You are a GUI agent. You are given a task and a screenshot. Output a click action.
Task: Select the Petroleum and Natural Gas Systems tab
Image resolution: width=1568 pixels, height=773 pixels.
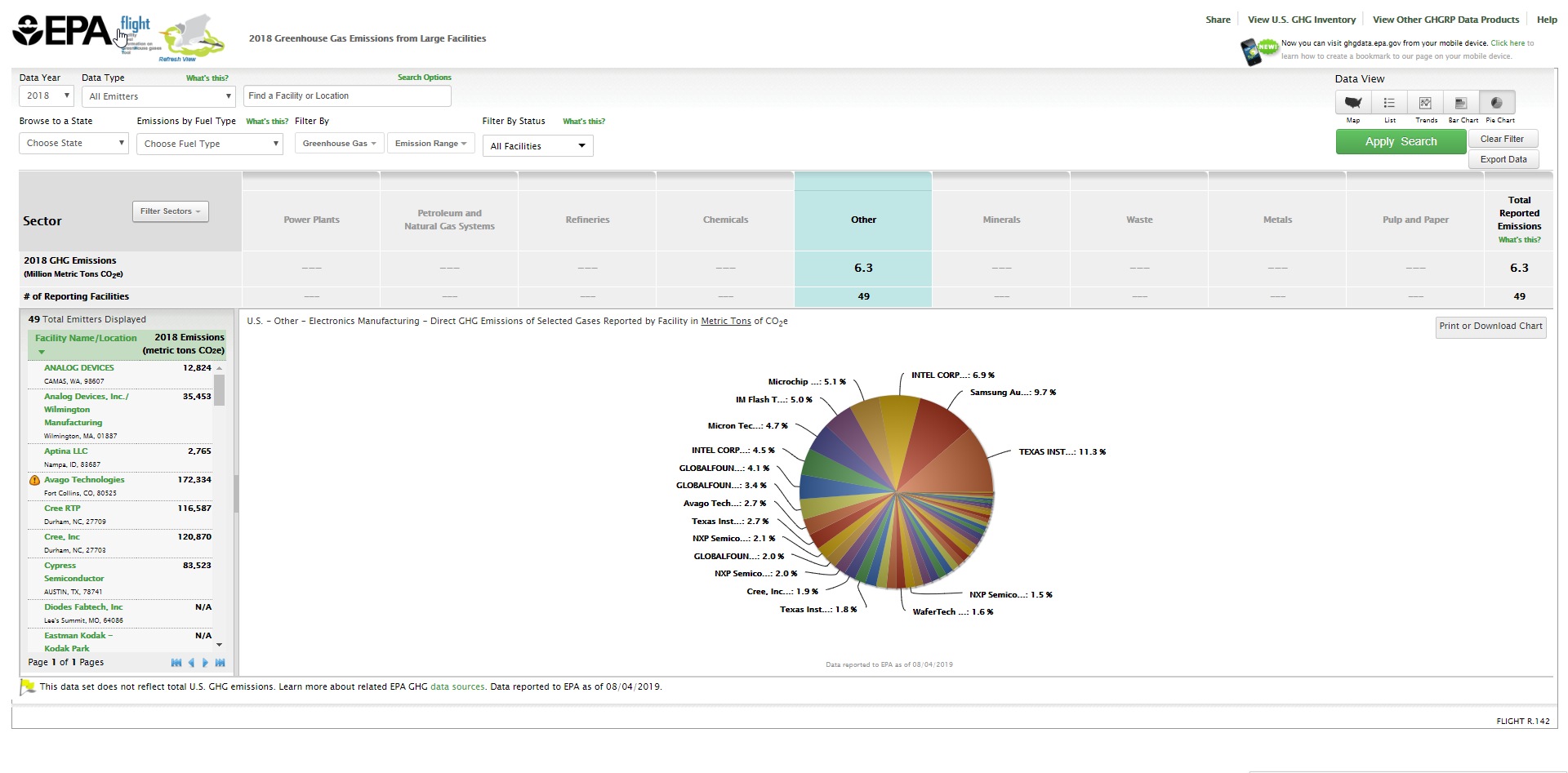[x=449, y=220]
